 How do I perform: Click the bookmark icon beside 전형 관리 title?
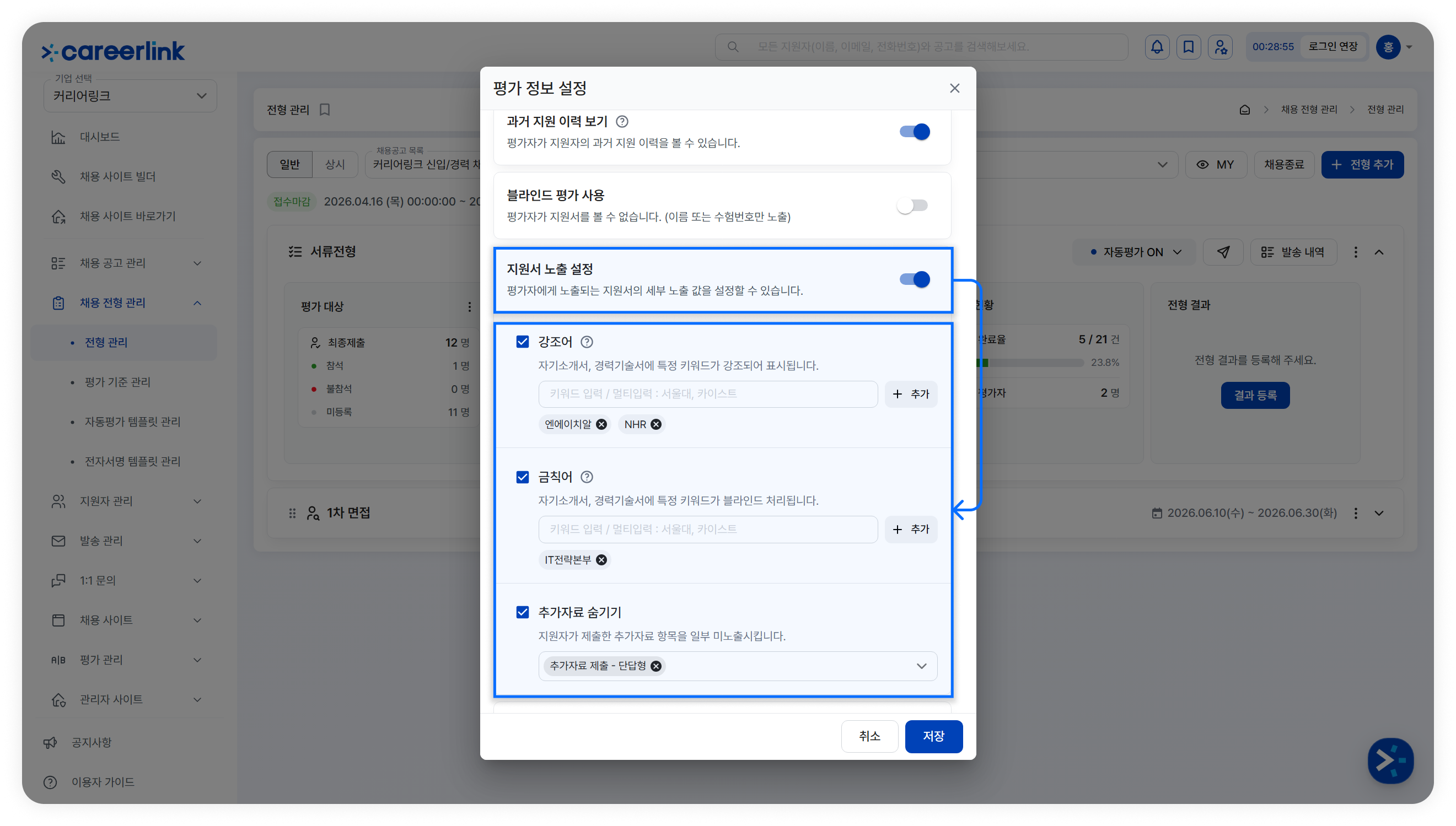(325, 110)
